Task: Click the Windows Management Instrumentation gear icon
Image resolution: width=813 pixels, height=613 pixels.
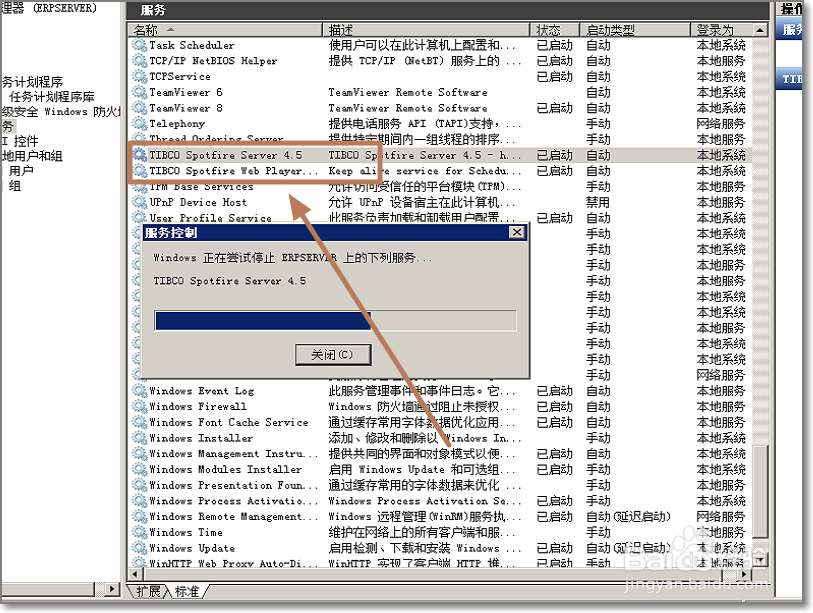Action: (x=139, y=453)
